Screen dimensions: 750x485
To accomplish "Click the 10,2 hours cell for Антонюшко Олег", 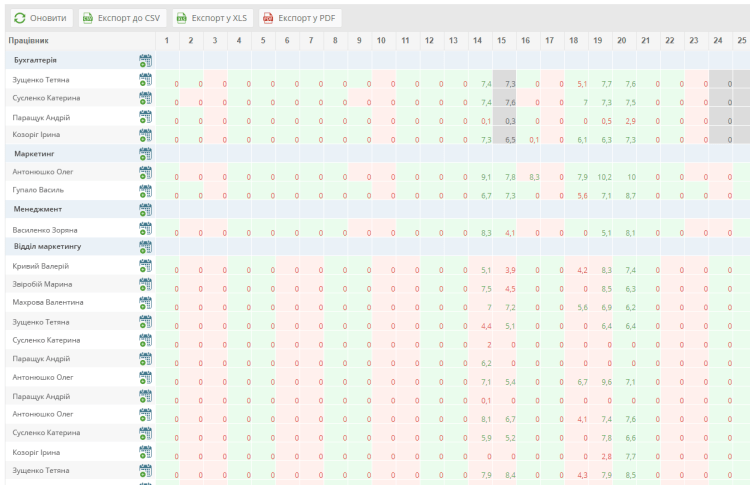I will tap(605, 177).
